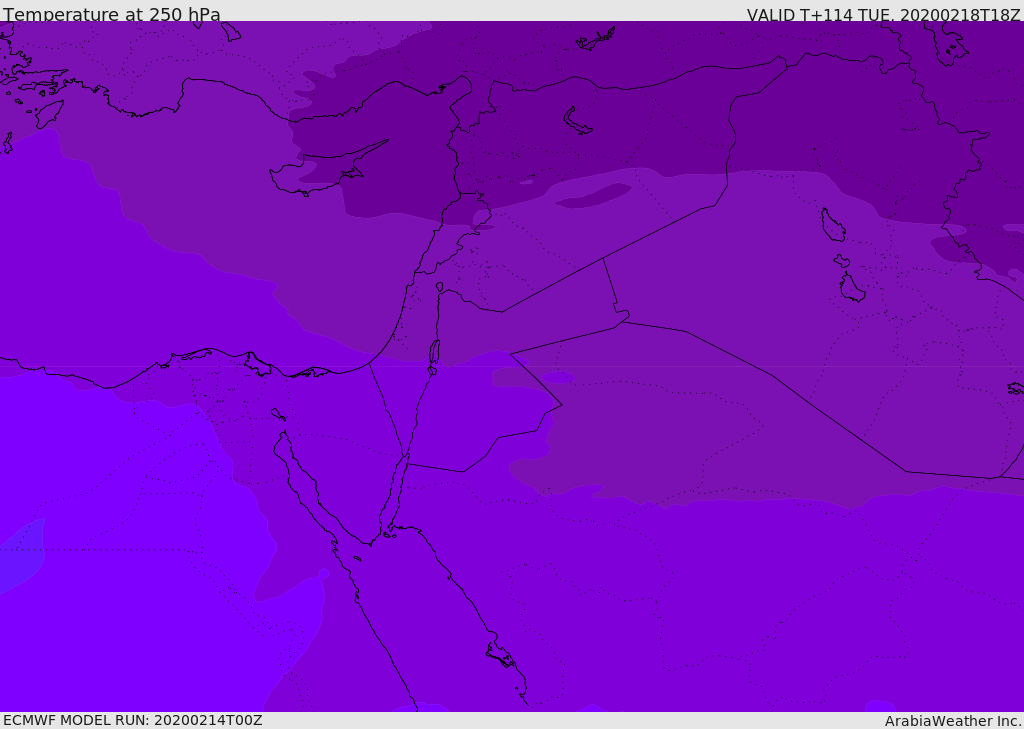
Task: Click the 'Temperature at 250 hPa' title
Action: [x=111, y=15]
